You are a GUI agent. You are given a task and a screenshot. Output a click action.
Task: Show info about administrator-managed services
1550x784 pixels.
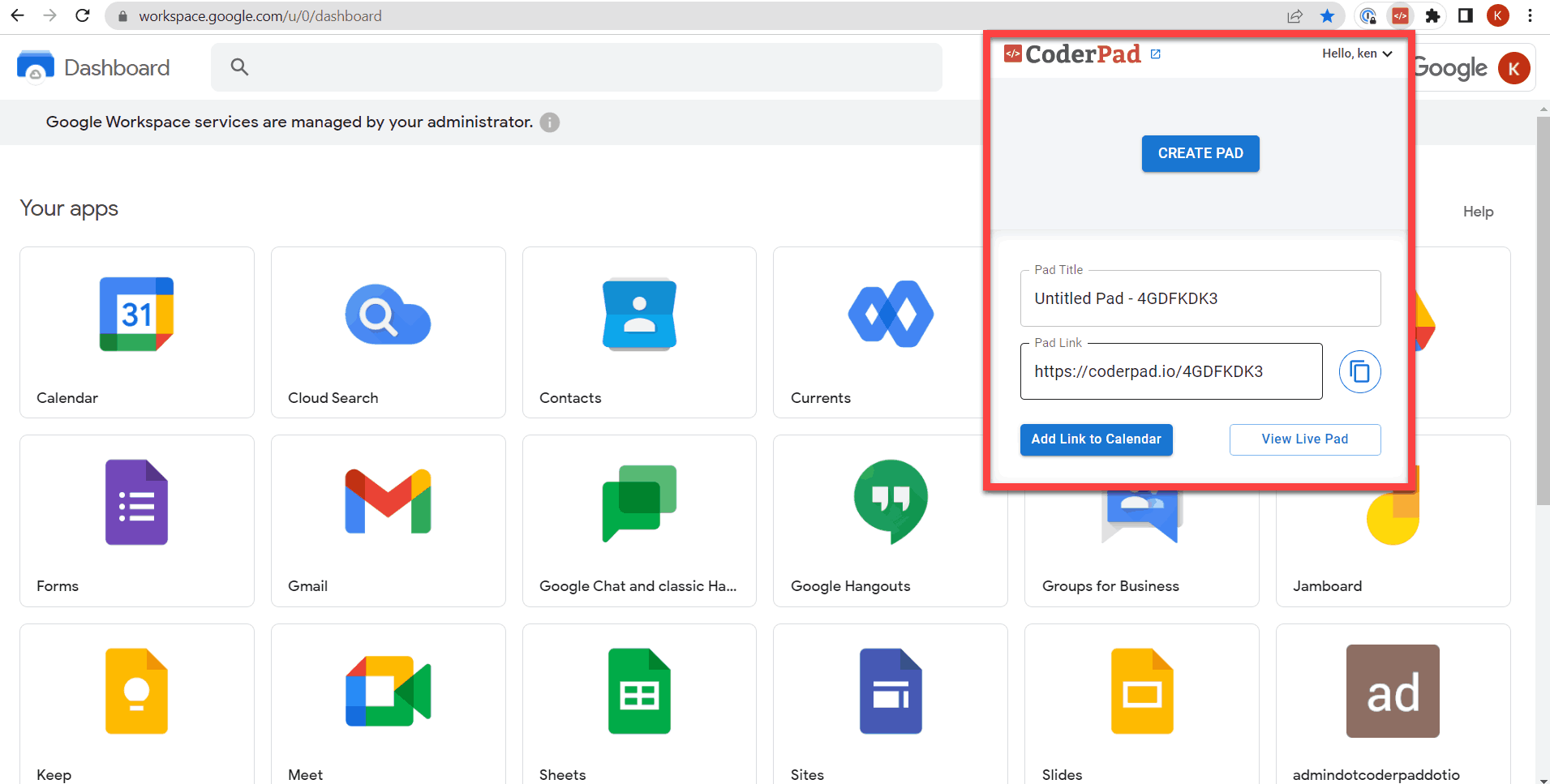tap(550, 122)
